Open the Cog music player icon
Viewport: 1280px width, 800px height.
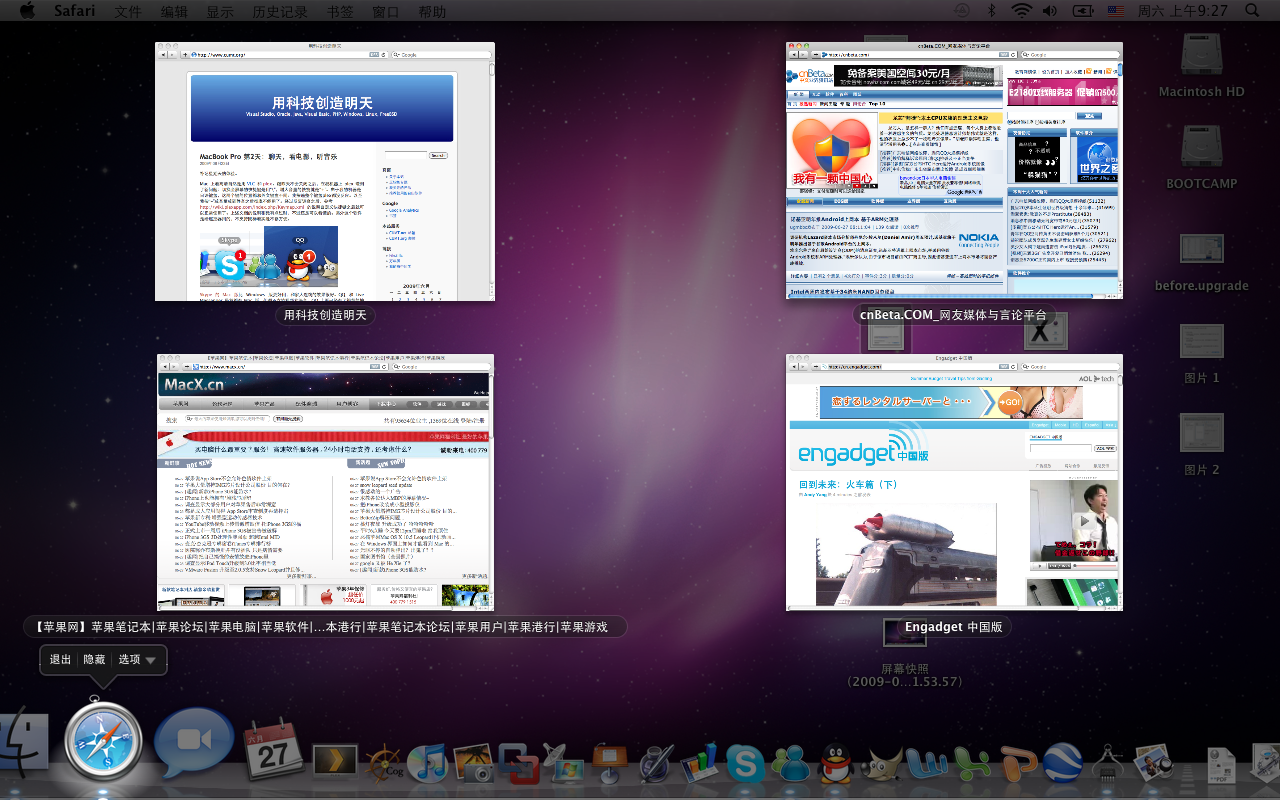(x=384, y=762)
